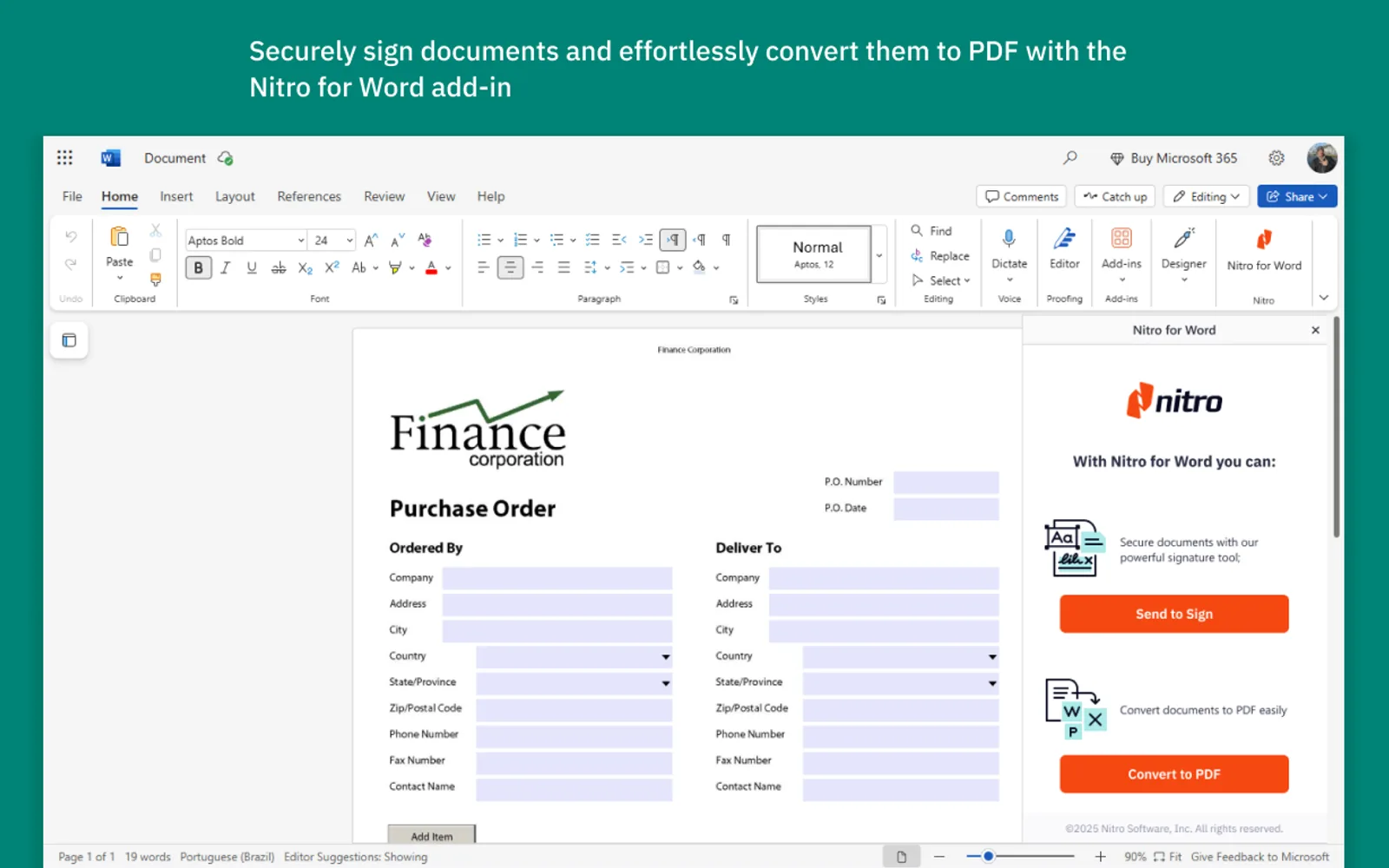Open Ordered By Country dropdown

coord(575,657)
